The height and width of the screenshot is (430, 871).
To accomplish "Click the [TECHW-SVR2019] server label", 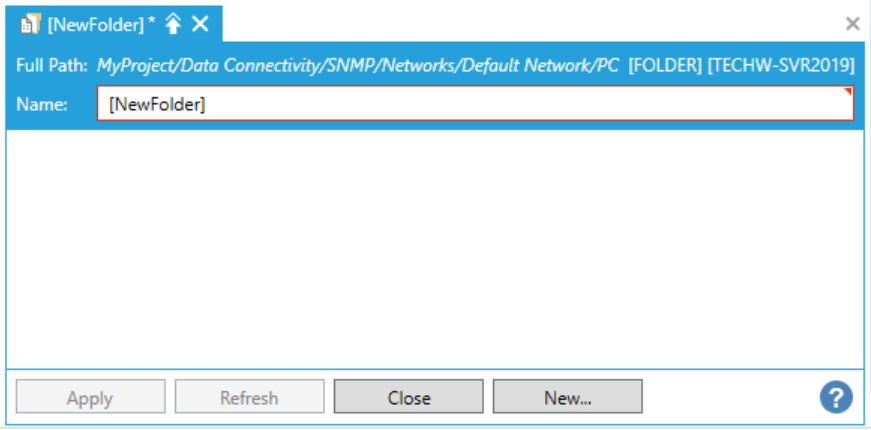I will tap(780, 66).
